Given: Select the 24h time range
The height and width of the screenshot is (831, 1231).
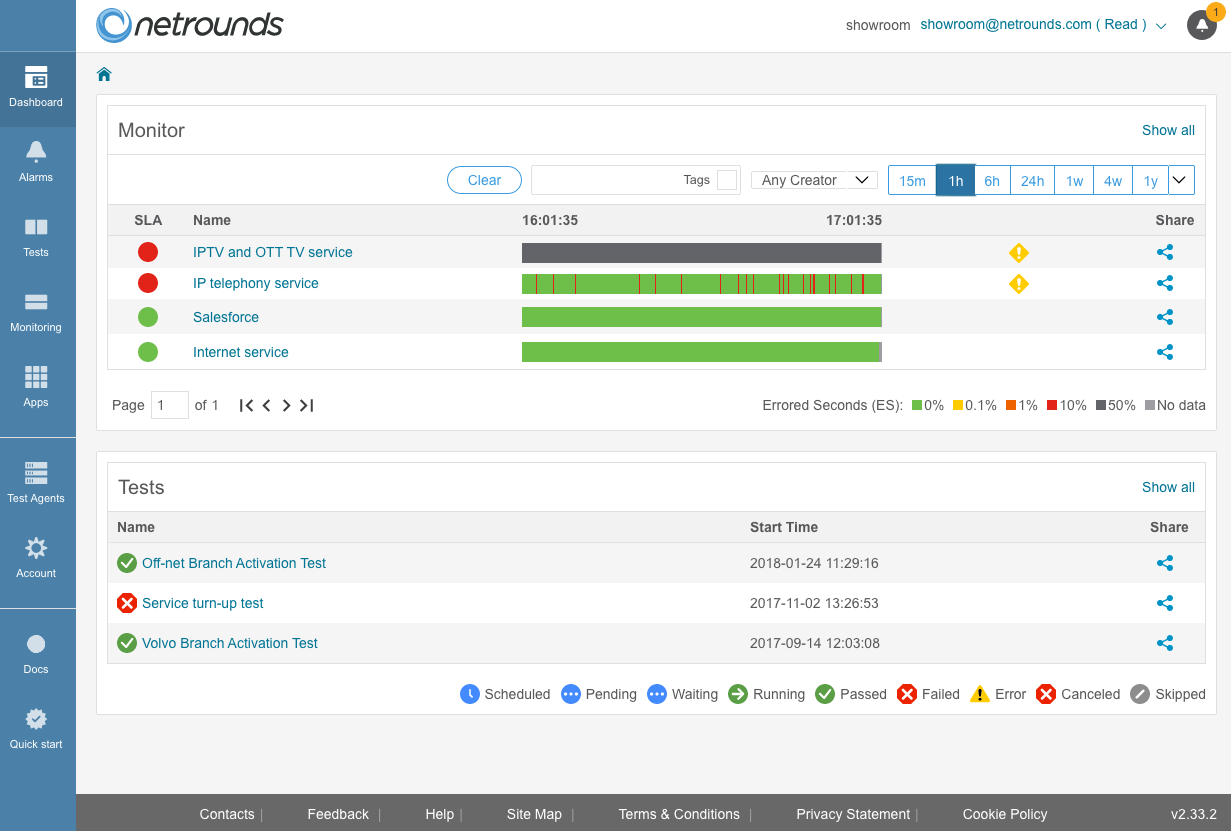Looking at the screenshot, I should [1032, 181].
